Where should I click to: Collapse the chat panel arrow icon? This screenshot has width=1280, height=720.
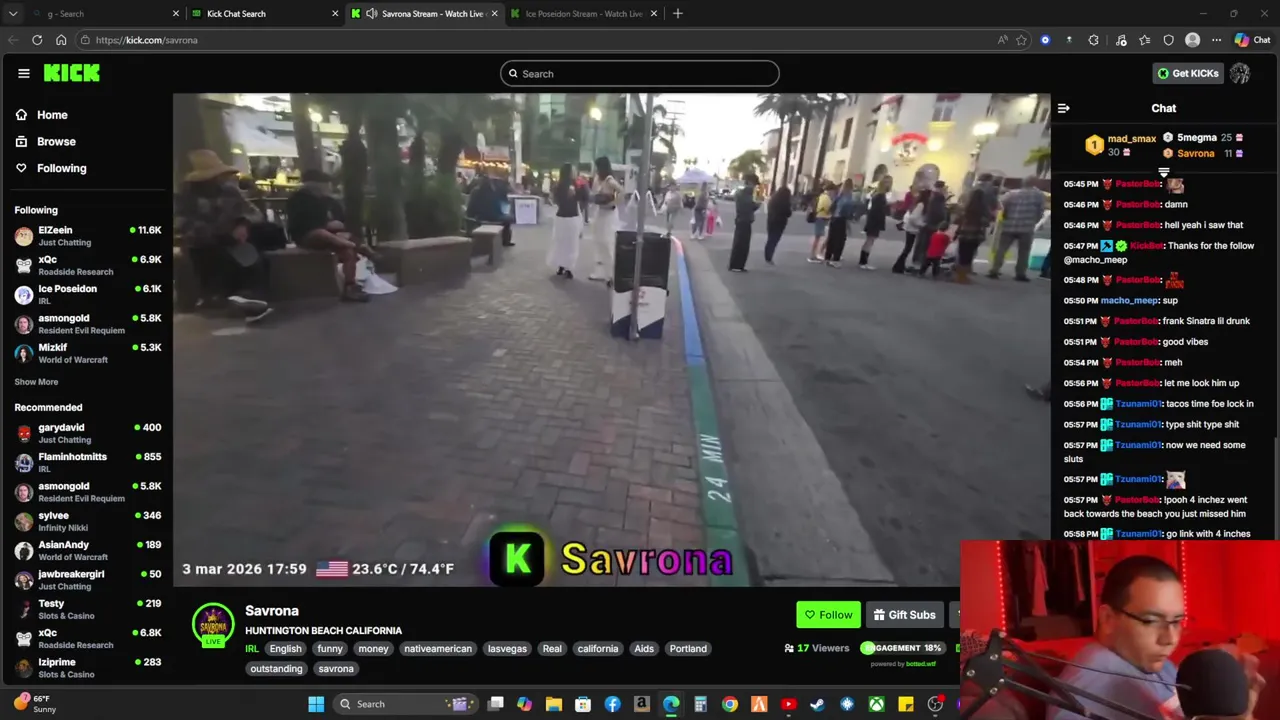coord(1064,108)
